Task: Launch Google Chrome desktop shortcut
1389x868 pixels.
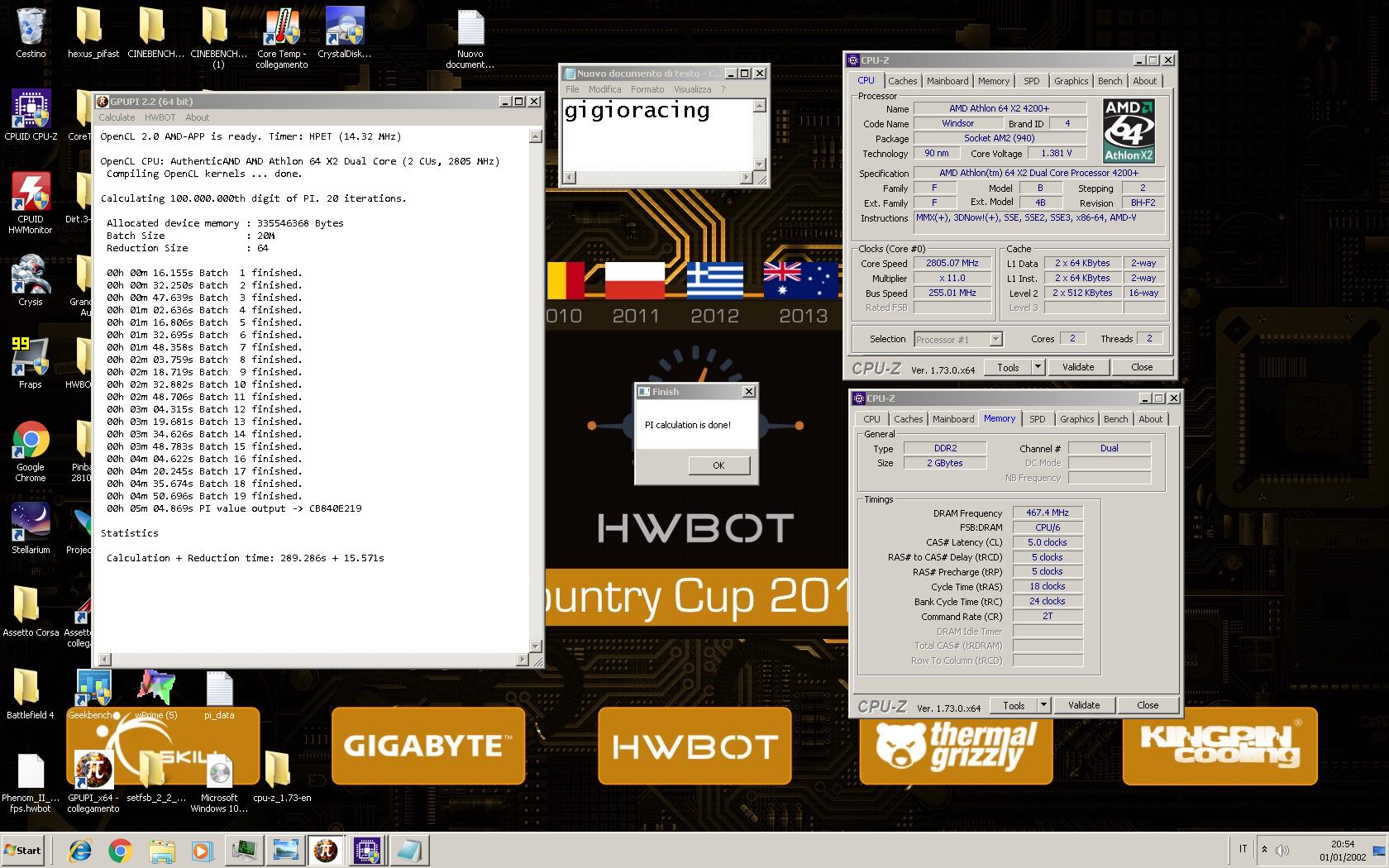Action: point(31,451)
